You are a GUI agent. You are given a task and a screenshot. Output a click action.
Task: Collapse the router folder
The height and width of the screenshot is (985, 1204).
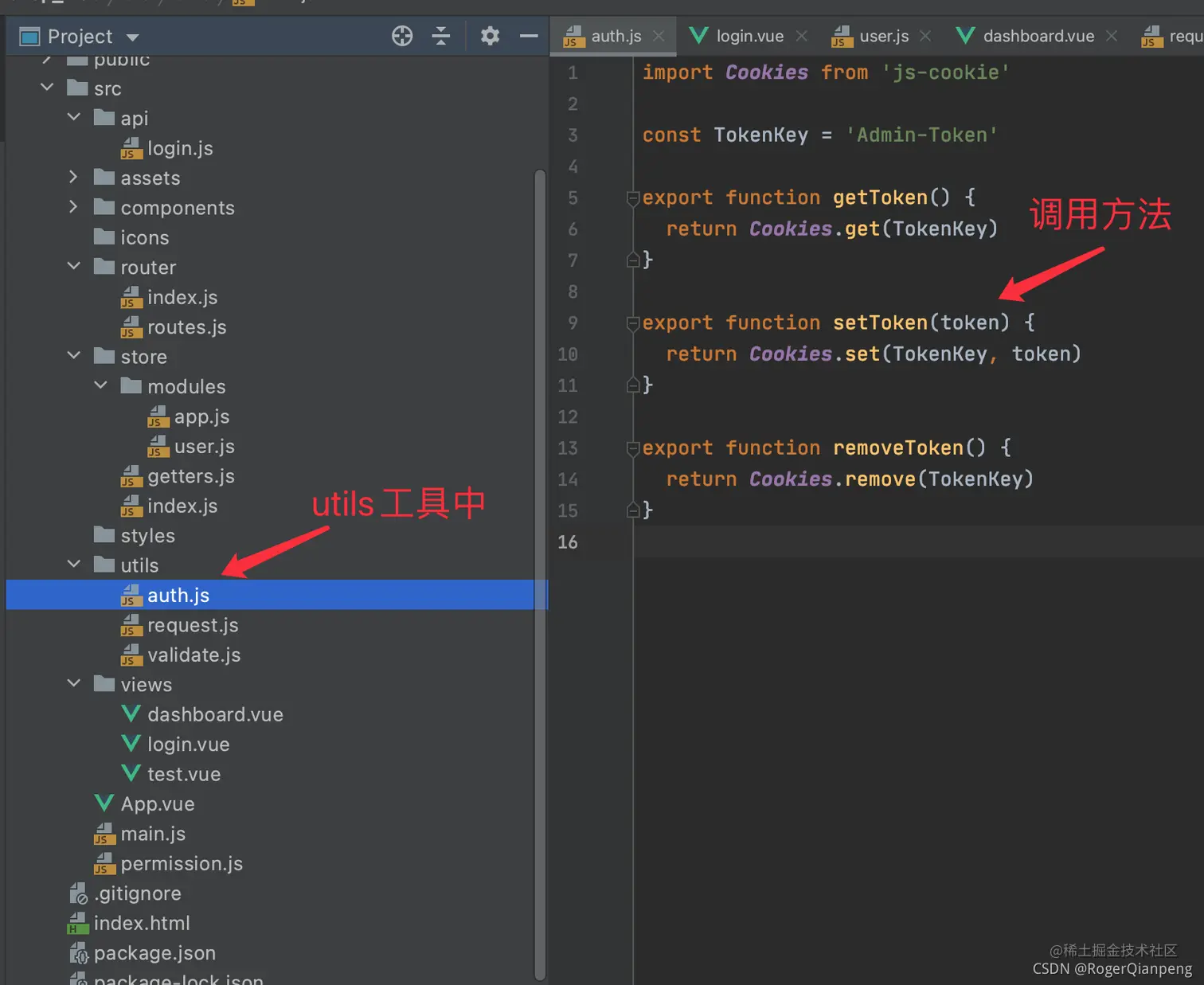pos(74,266)
